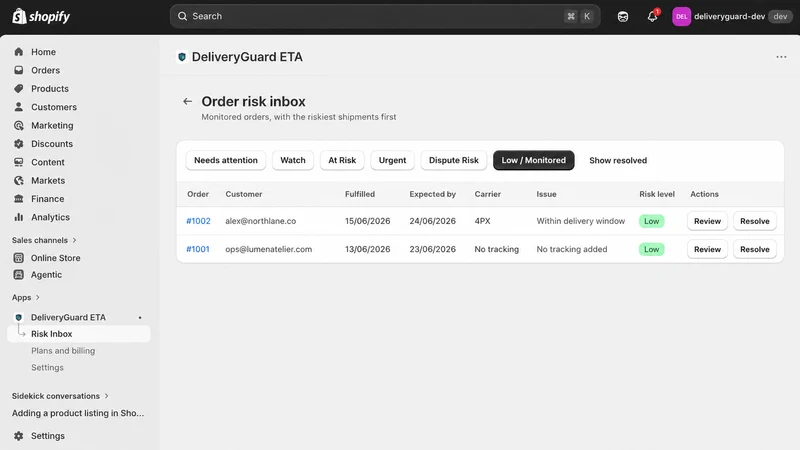Click the Risk level column header
This screenshot has height=450, width=800.
point(657,194)
